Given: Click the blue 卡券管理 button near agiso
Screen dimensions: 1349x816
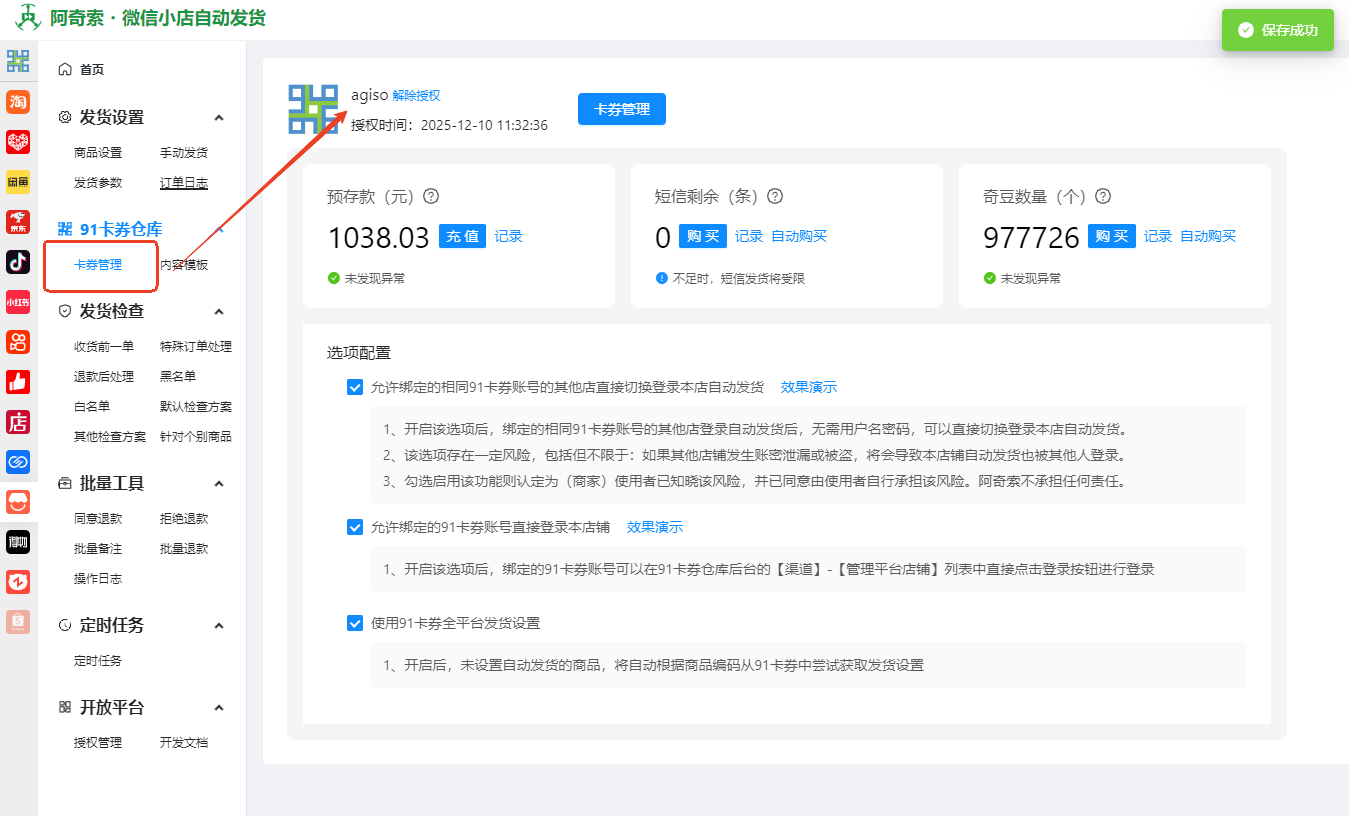Looking at the screenshot, I should tap(622, 109).
